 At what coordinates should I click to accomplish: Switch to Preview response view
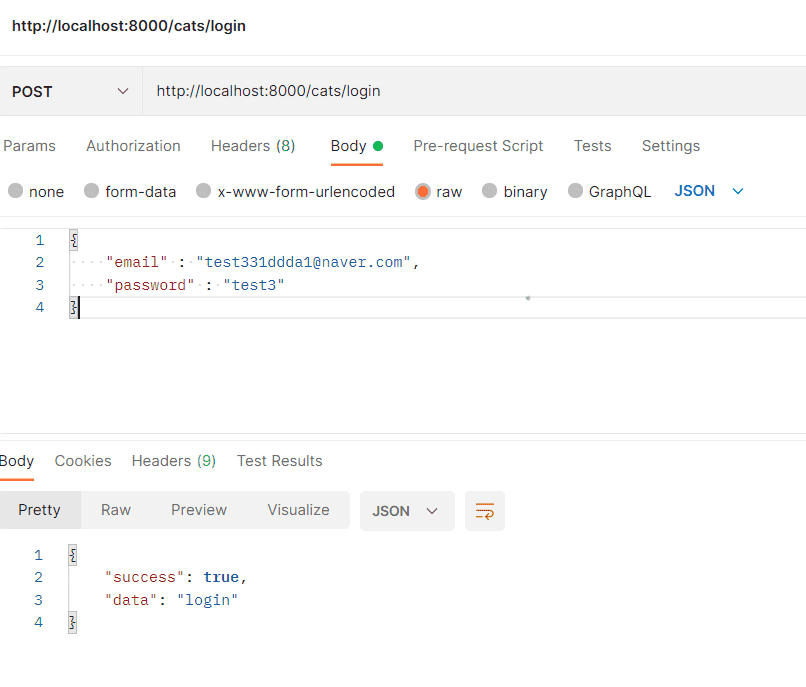[199, 510]
